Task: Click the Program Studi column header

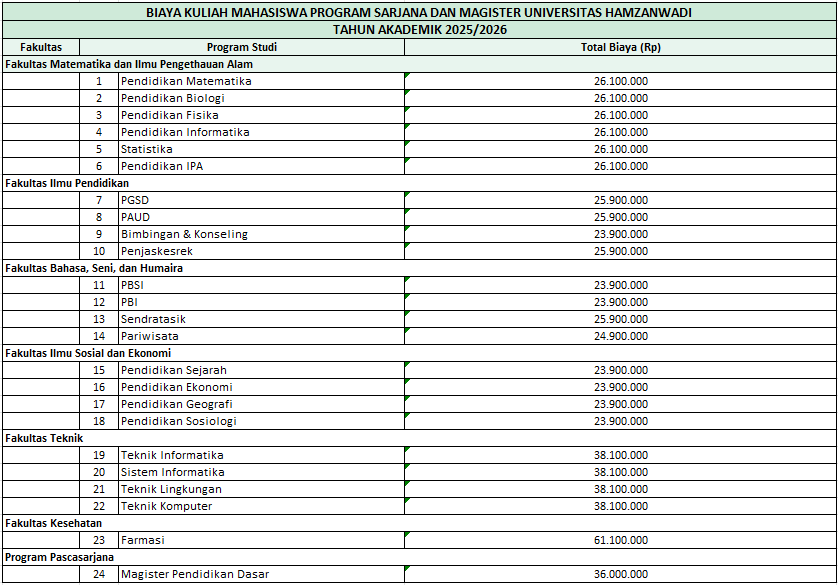Action: click(242, 47)
